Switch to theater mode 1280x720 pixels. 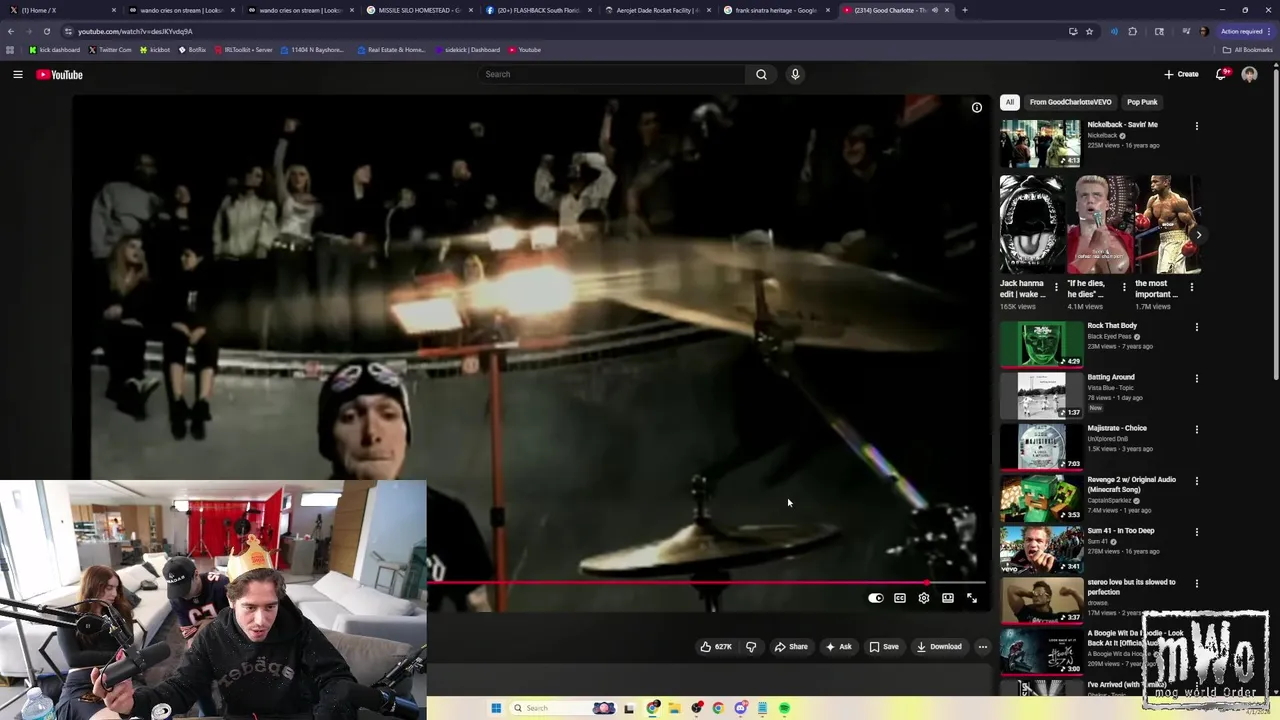point(948,598)
